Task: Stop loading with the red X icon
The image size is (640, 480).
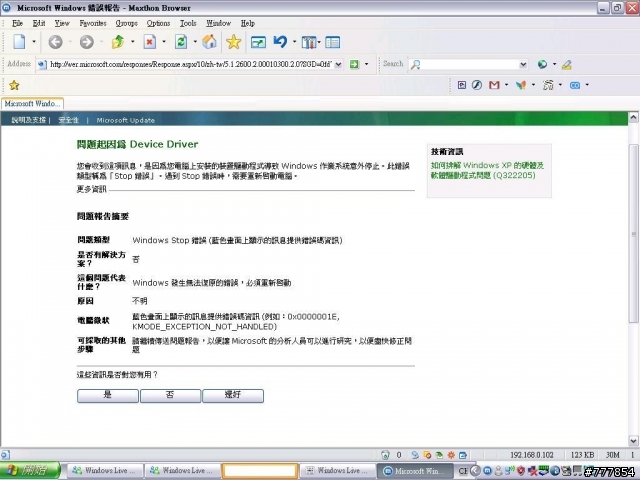Action: [150, 42]
